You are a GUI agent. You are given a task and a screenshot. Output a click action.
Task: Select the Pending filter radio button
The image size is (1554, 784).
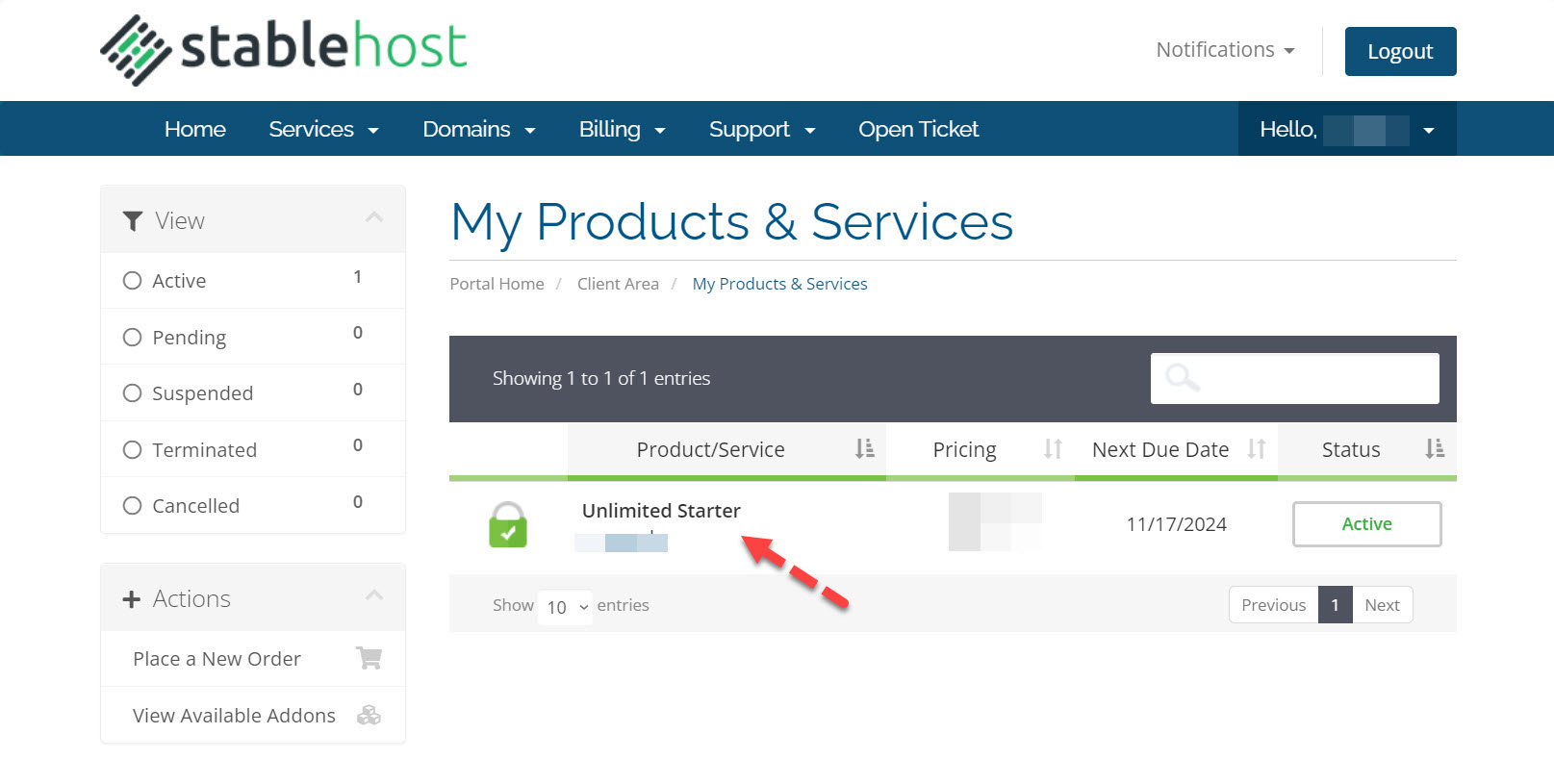[x=133, y=338]
